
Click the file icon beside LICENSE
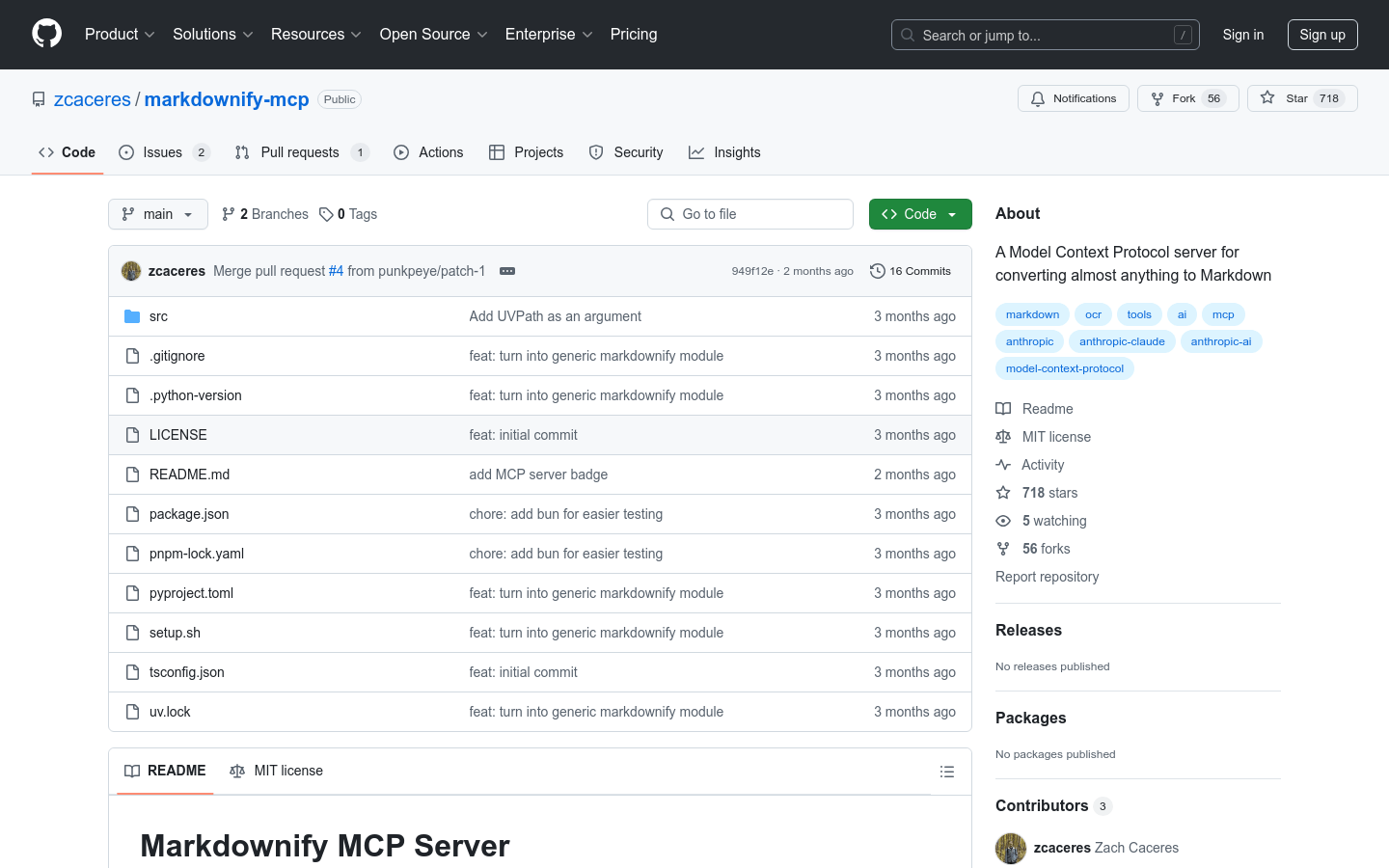132,435
